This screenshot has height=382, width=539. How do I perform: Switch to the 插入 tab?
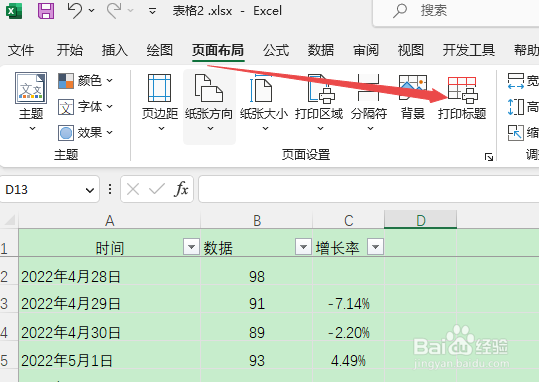click(x=115, y=50)
